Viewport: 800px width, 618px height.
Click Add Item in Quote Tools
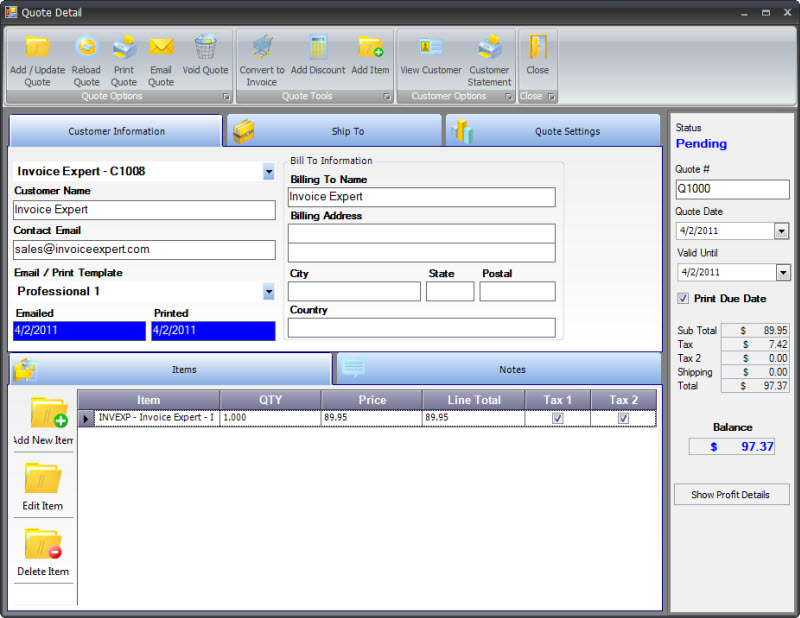coord(370,47)
